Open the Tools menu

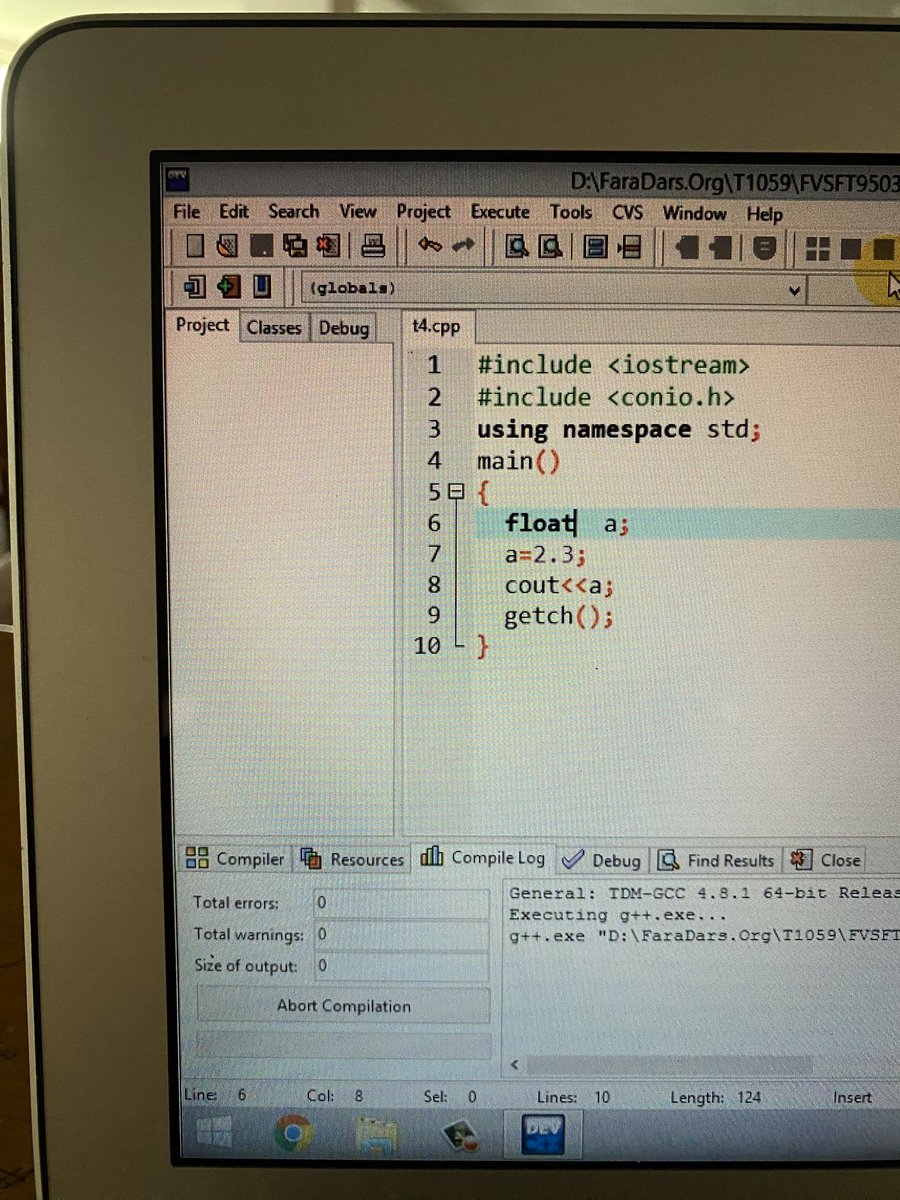click(571, 213)
